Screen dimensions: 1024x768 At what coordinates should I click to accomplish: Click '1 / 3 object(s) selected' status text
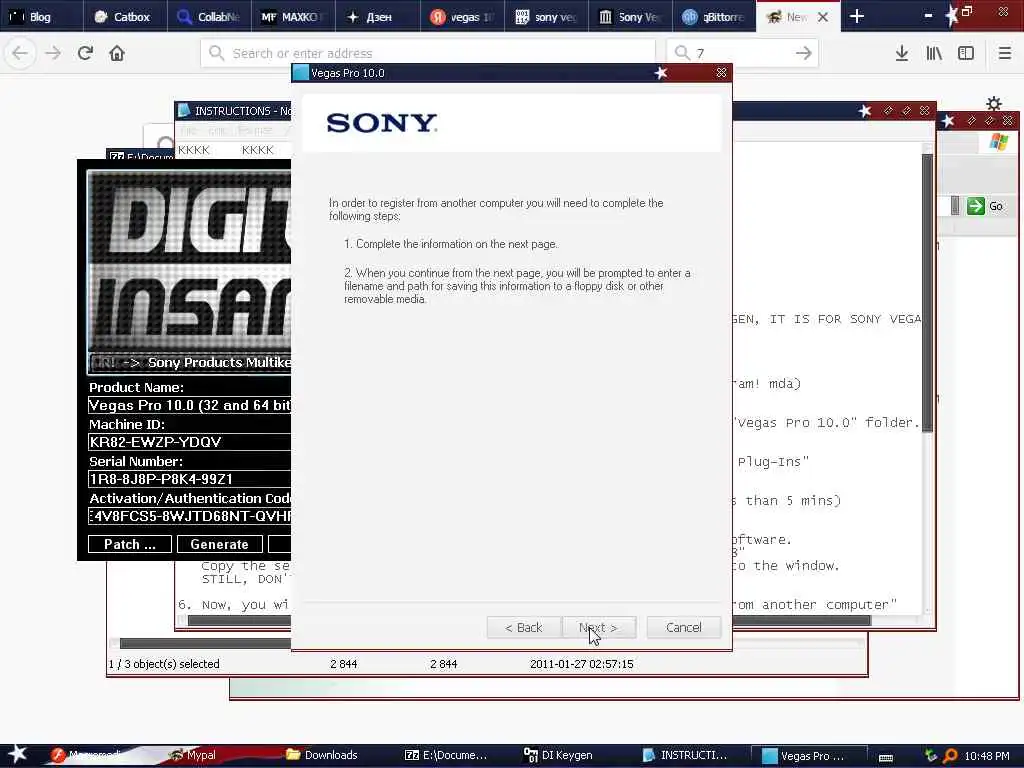click(x=164, y=664)
